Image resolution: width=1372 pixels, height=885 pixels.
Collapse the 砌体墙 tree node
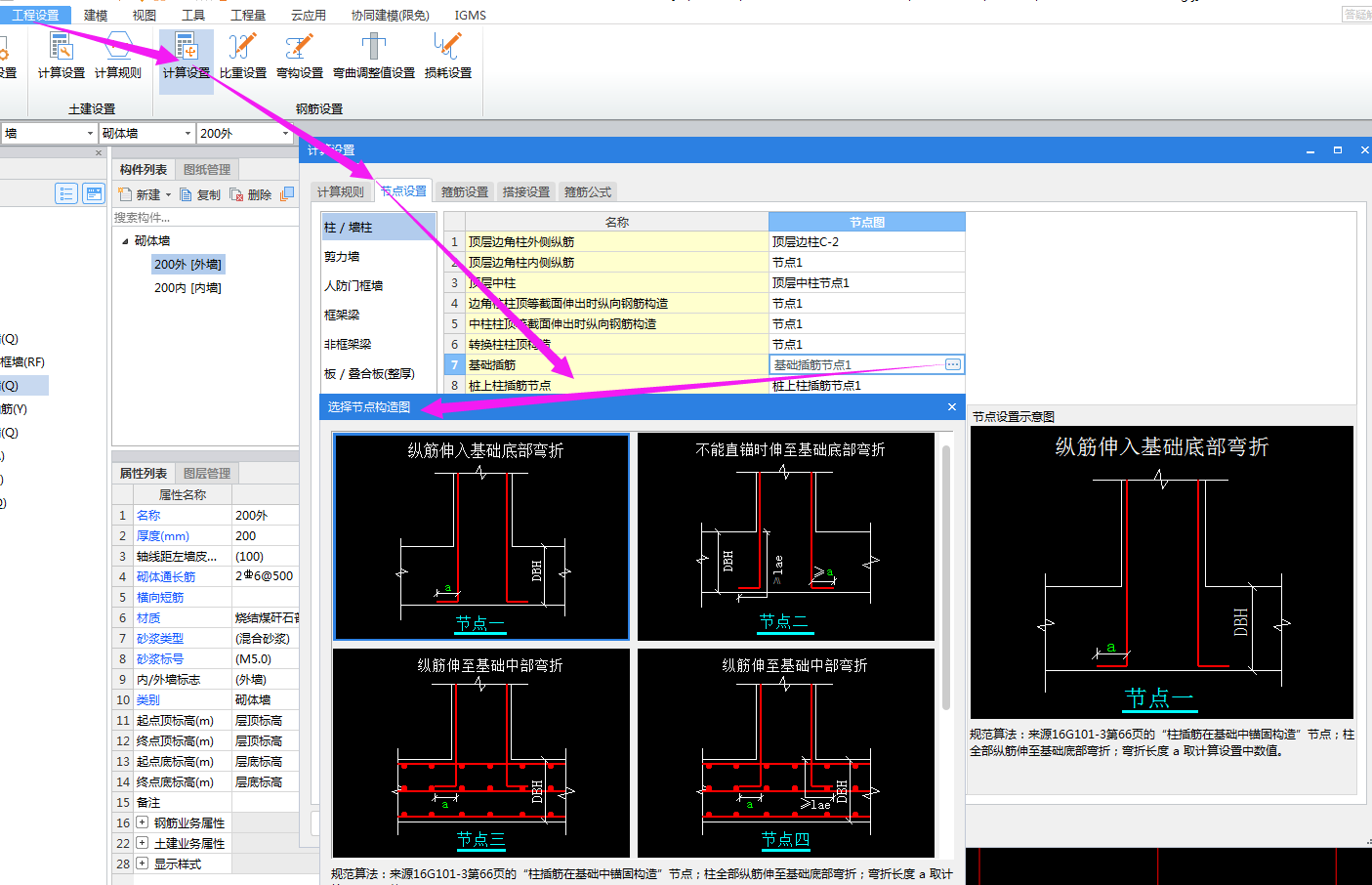click(125, 240)
